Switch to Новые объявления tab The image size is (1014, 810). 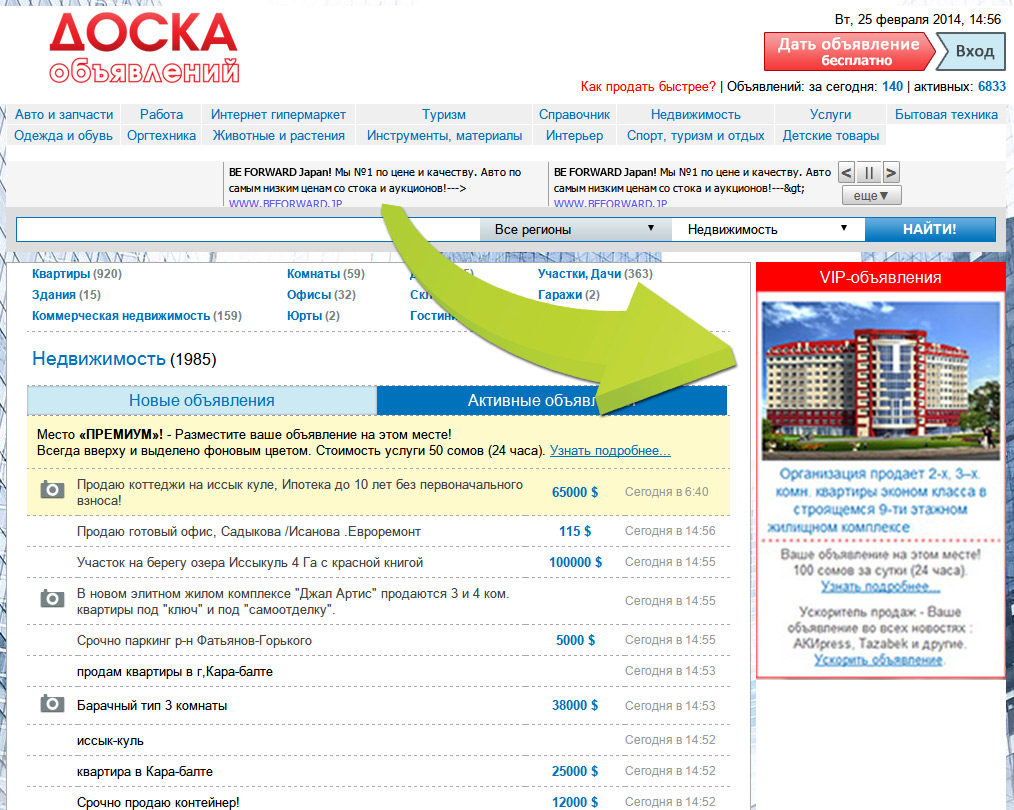pyautogui.click(x=201, y=400)
